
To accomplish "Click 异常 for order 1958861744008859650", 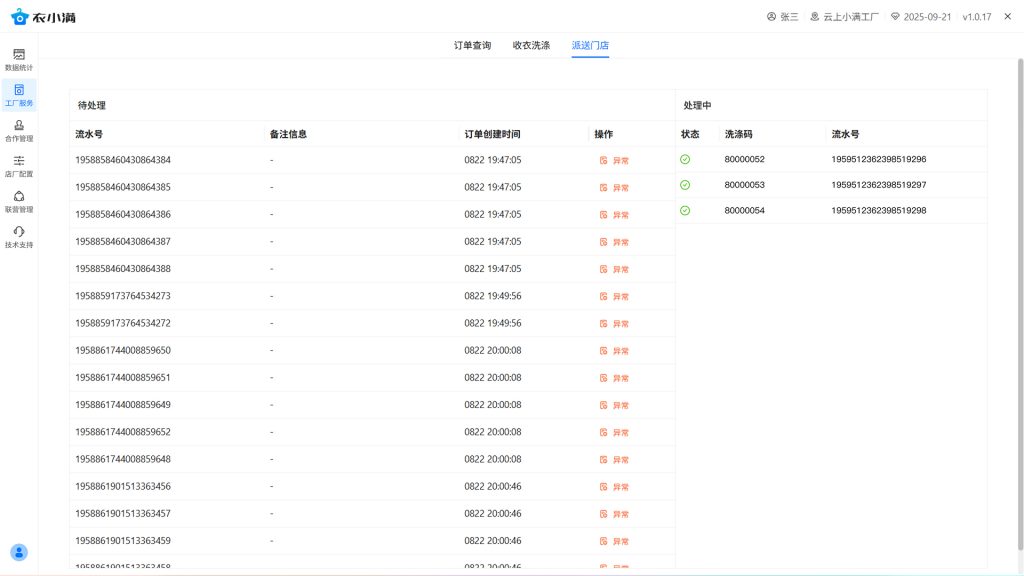I will pos(614,351).
